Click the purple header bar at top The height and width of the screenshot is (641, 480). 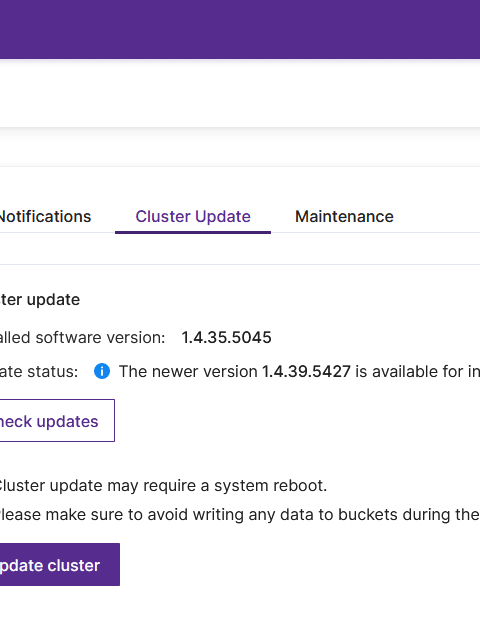point(240,29)
